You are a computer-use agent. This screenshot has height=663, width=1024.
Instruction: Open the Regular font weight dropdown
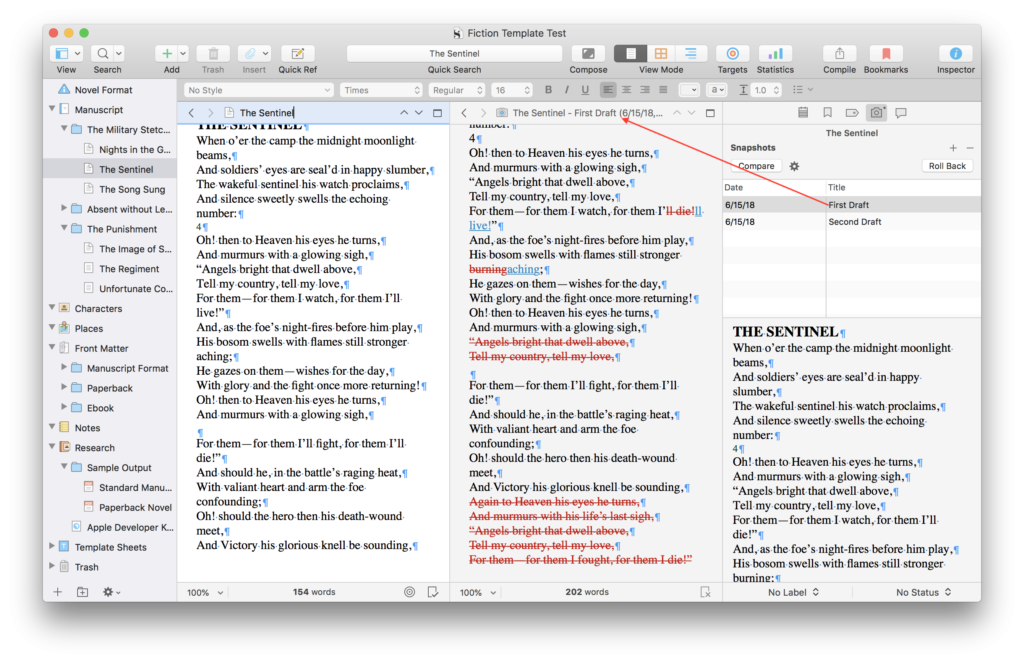click(457, 90)
